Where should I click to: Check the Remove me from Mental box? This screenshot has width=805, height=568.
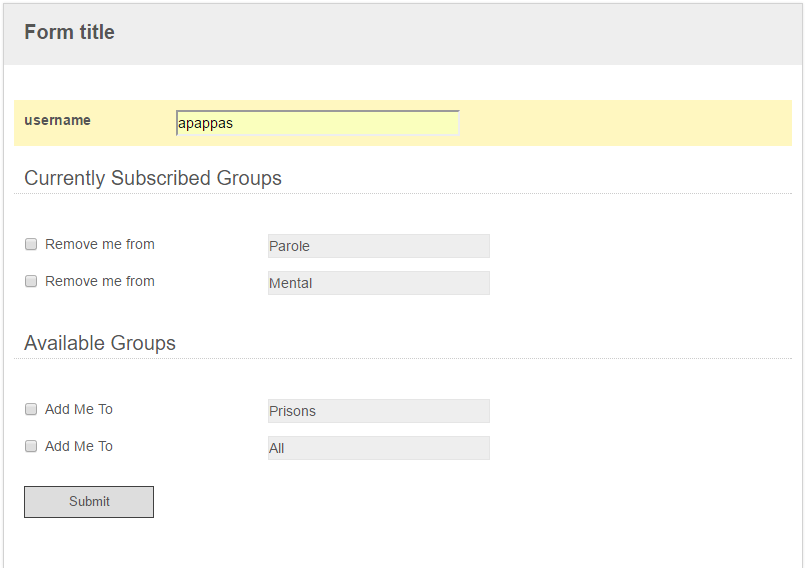tap(31, 281)
